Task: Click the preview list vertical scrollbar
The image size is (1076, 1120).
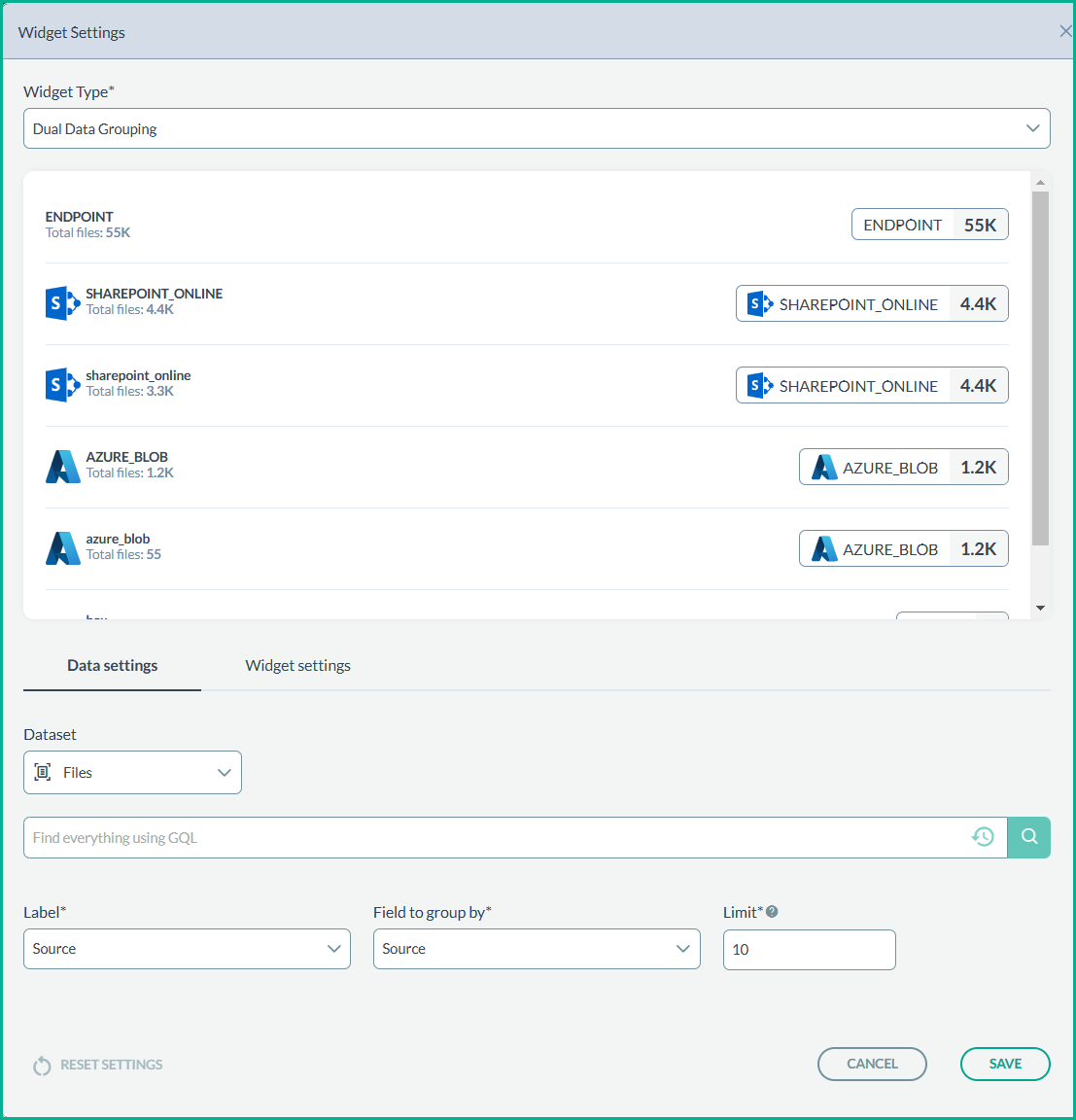Action: pos(1040,369)
